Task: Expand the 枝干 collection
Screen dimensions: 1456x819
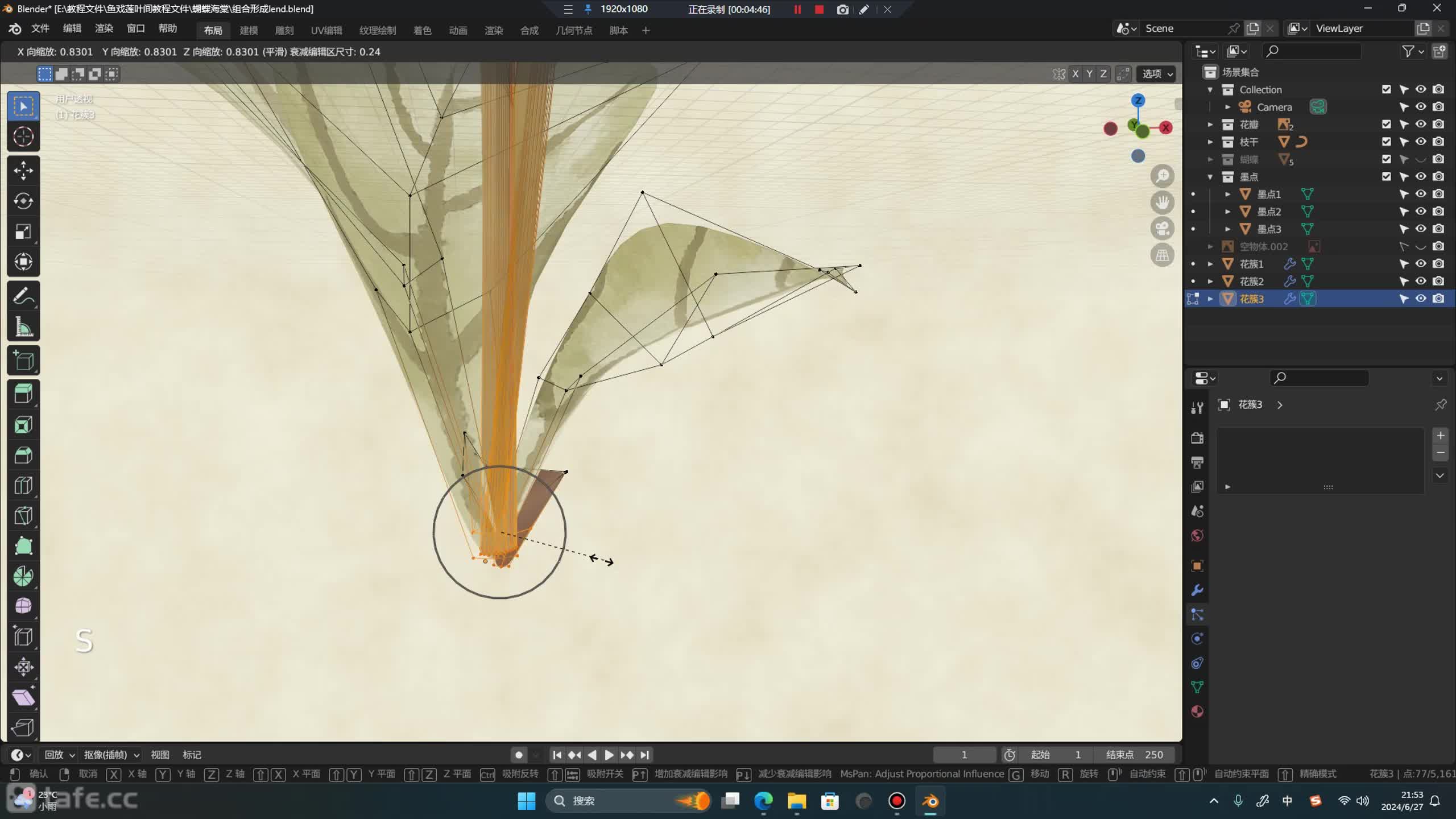Action: coord(1210,142)
